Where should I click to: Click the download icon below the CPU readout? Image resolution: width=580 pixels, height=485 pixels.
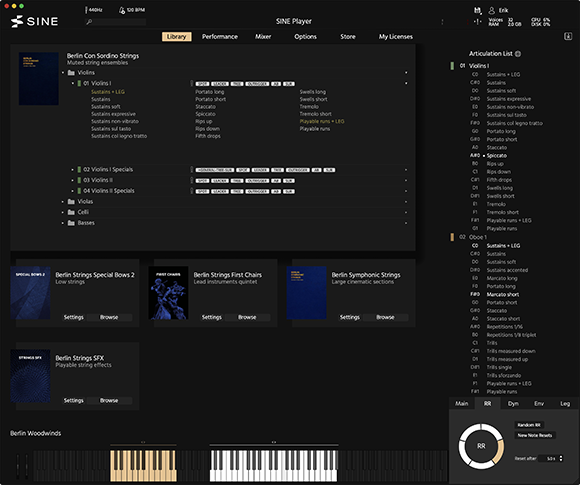568,36
